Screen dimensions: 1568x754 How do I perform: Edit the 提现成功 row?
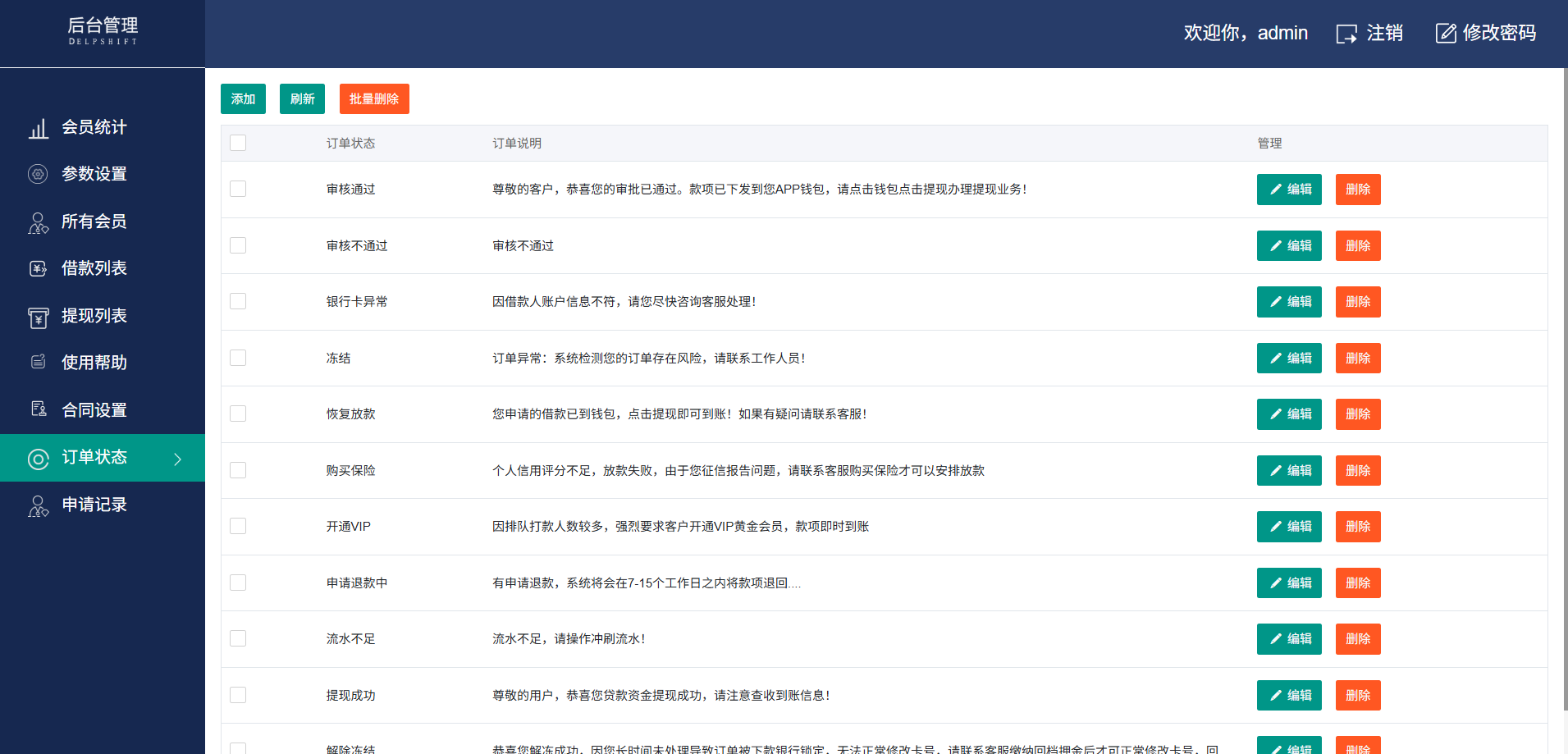pyautogui.click(x=1289, y=696)
